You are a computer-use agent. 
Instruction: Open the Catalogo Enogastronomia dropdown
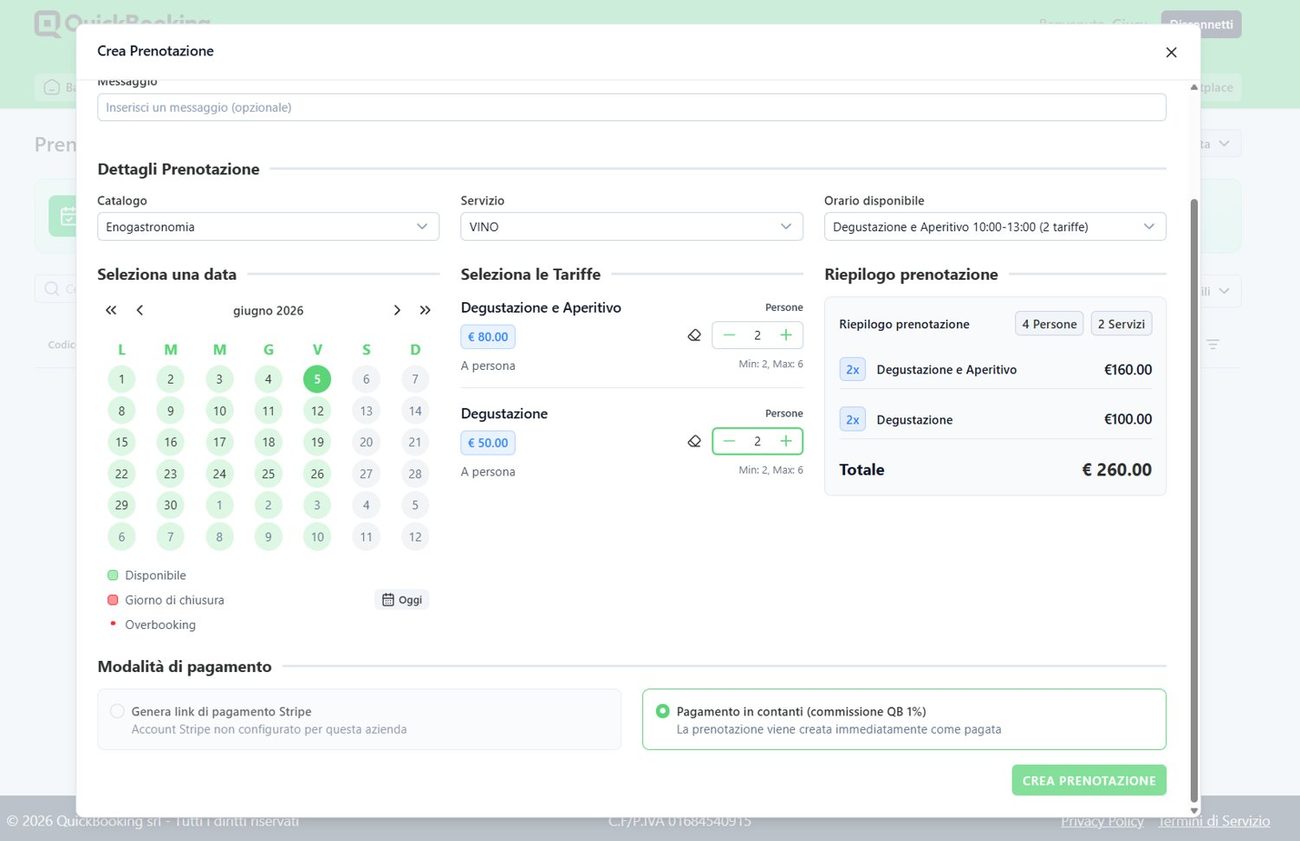coord(268,227)
